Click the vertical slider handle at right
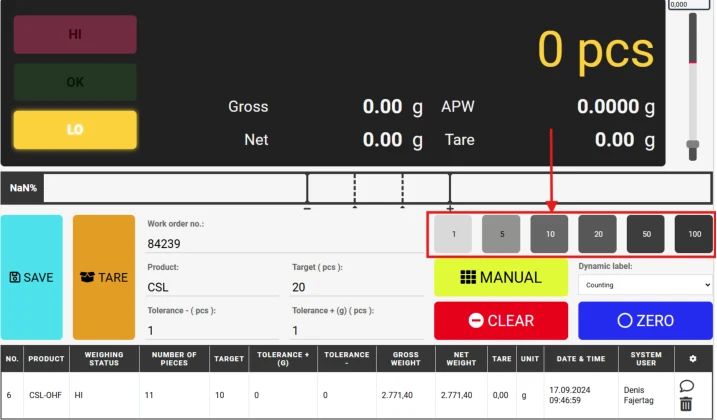Viewport: 717px width, 420px height. click(x=693, y=145)
